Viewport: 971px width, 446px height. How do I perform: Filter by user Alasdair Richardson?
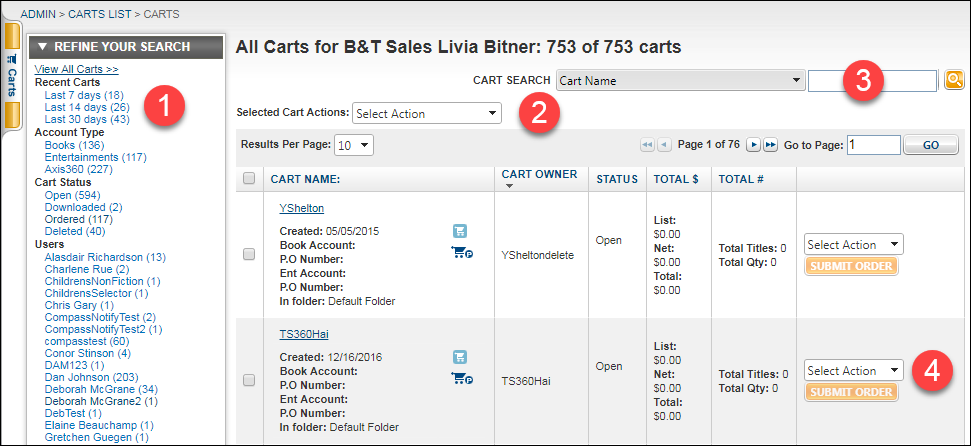coord(105,257)
